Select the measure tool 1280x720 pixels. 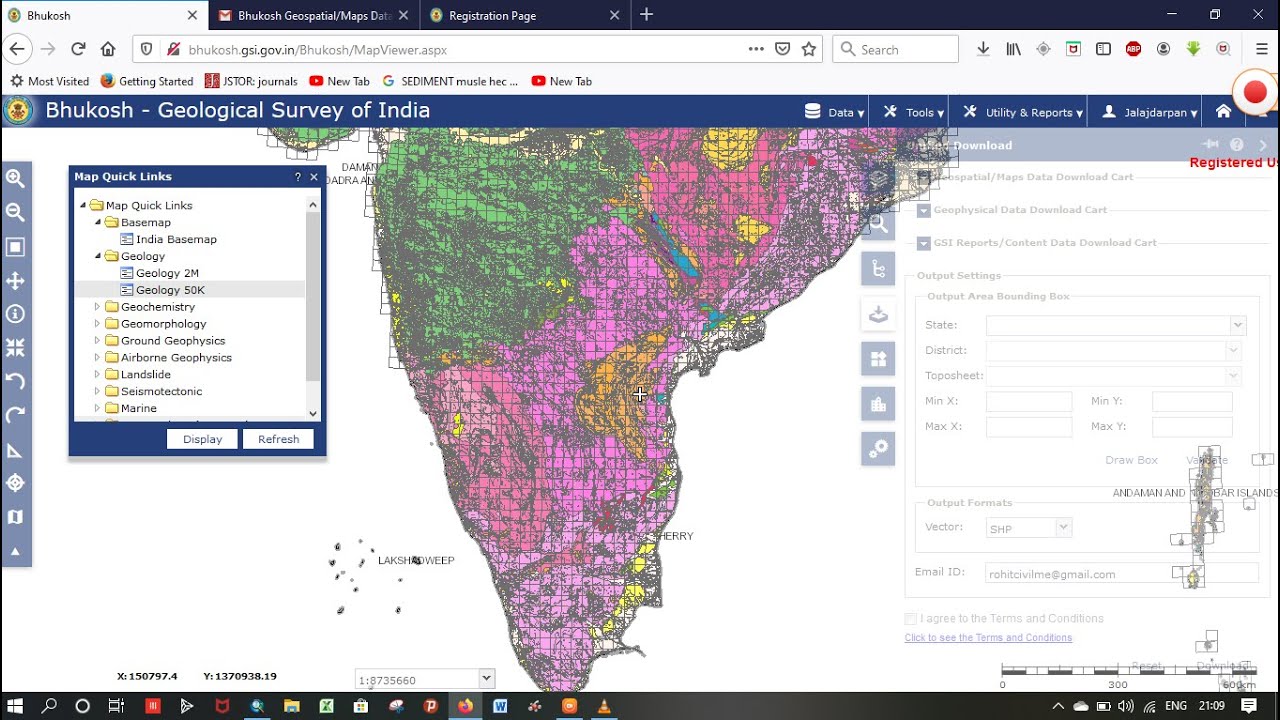point(15,450)
